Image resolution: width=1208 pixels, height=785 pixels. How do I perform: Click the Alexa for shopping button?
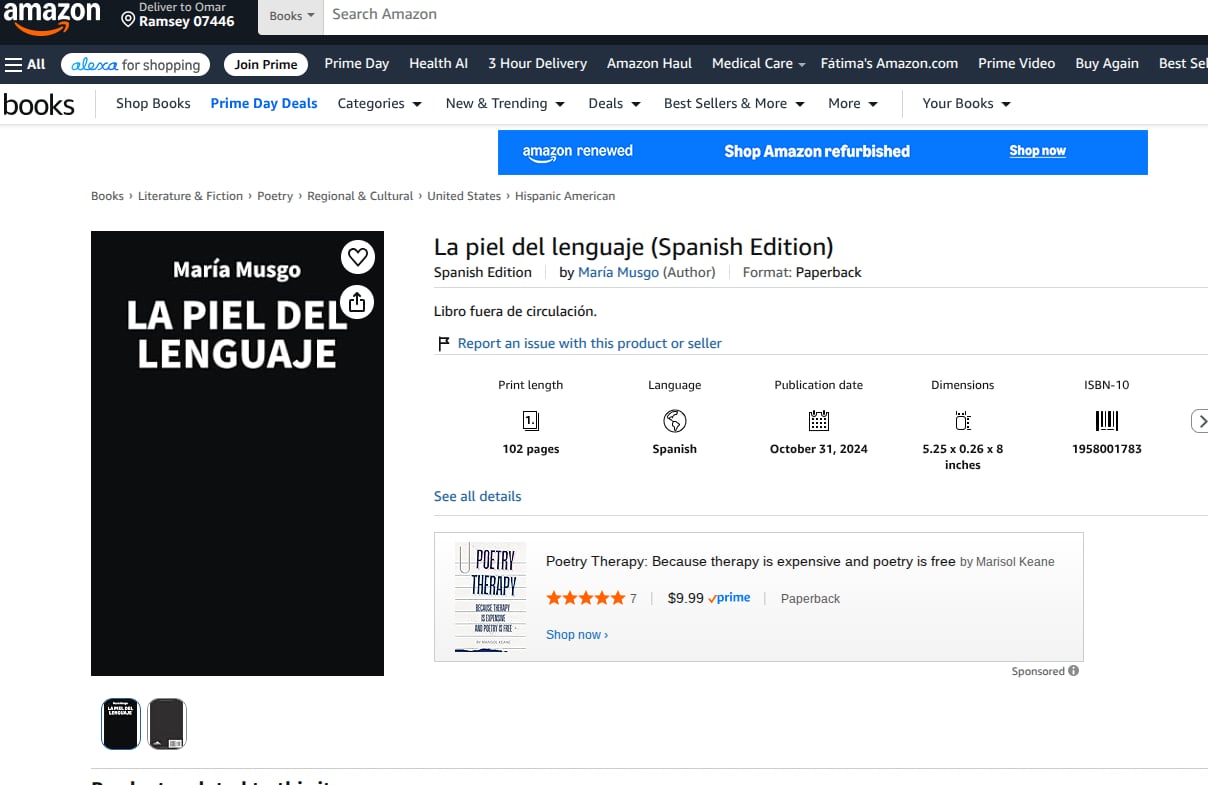[x=135, y=64]
